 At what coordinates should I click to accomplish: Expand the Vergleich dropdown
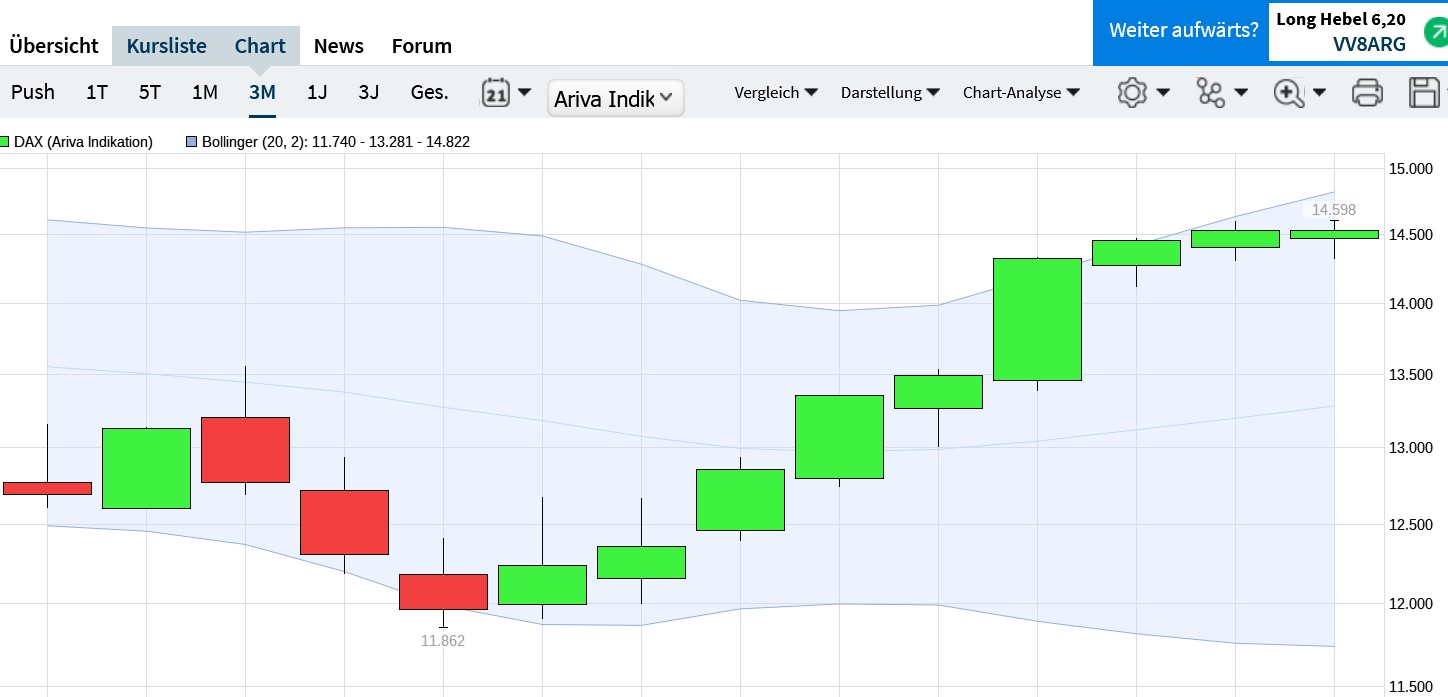[776, 93]
